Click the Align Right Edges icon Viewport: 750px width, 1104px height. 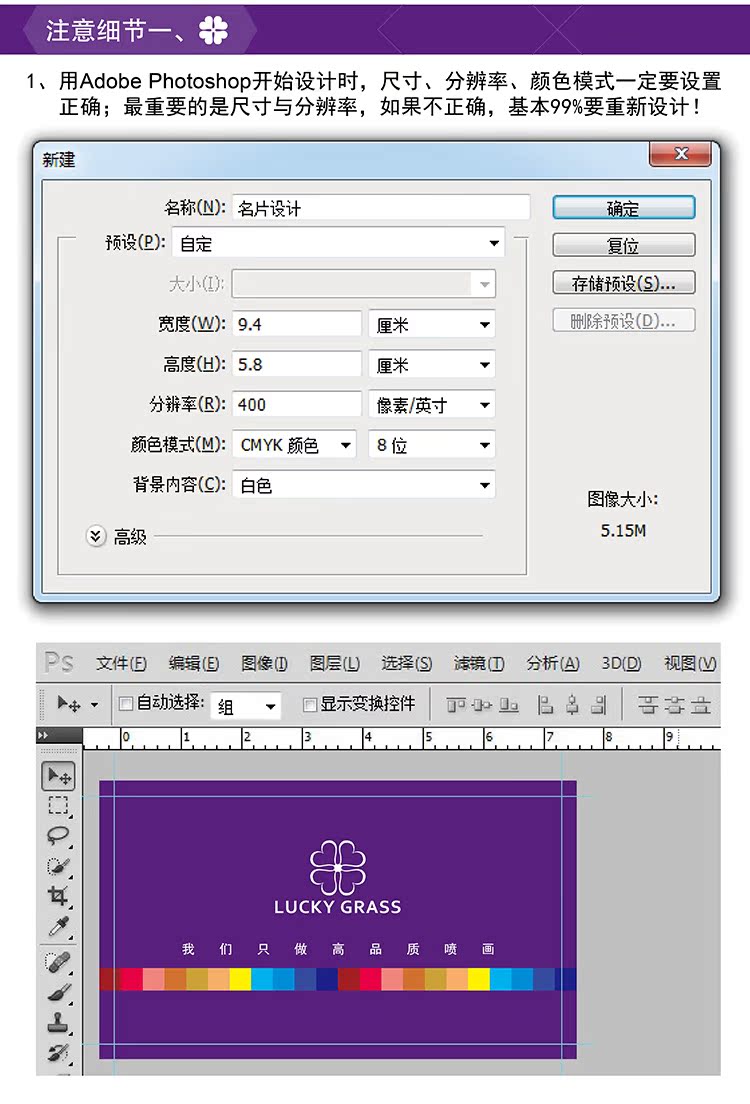598,705
